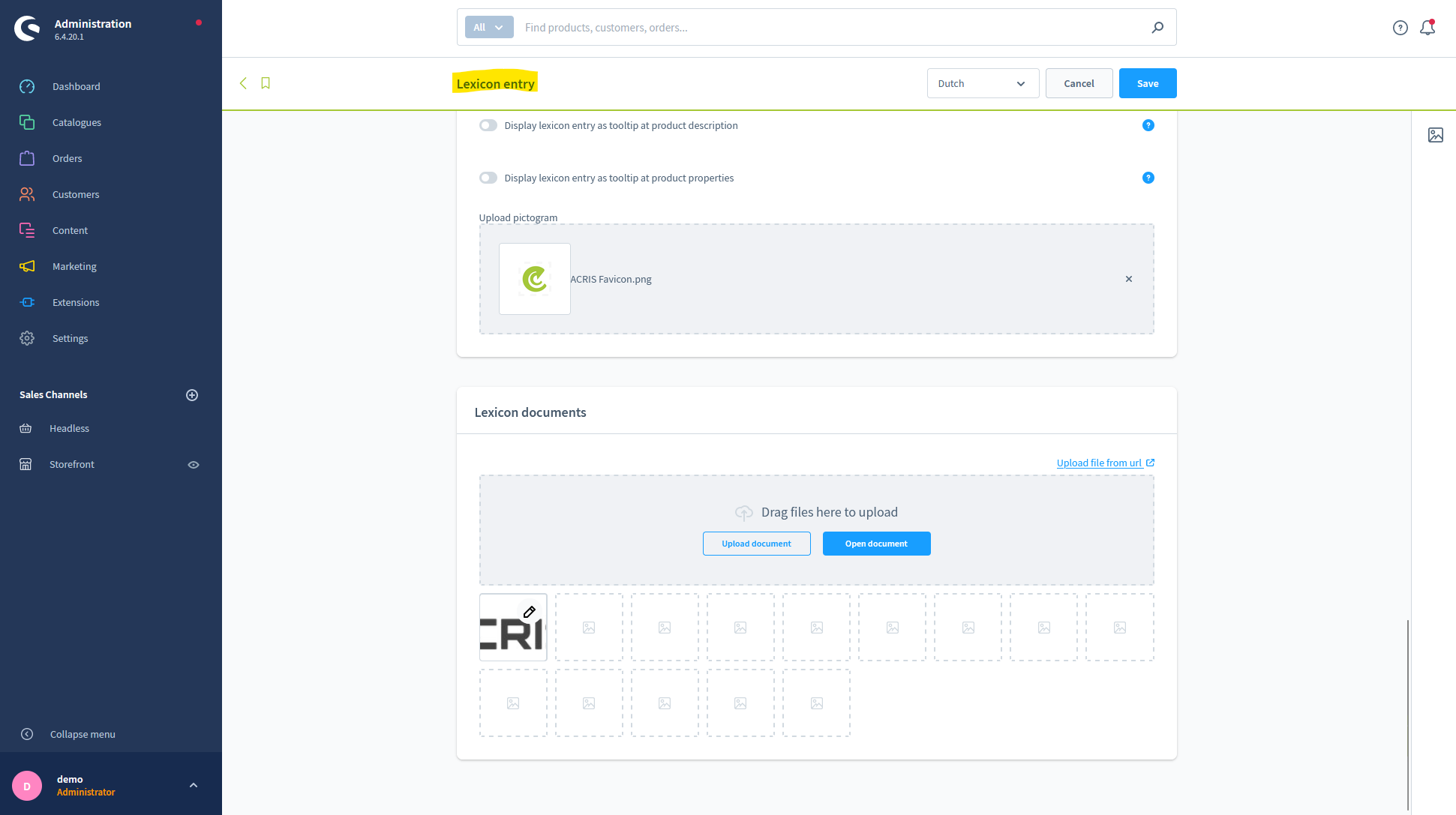Screen dimensions: 1456x815
Task: Open the Settings menu item
Action: point(70,338)
